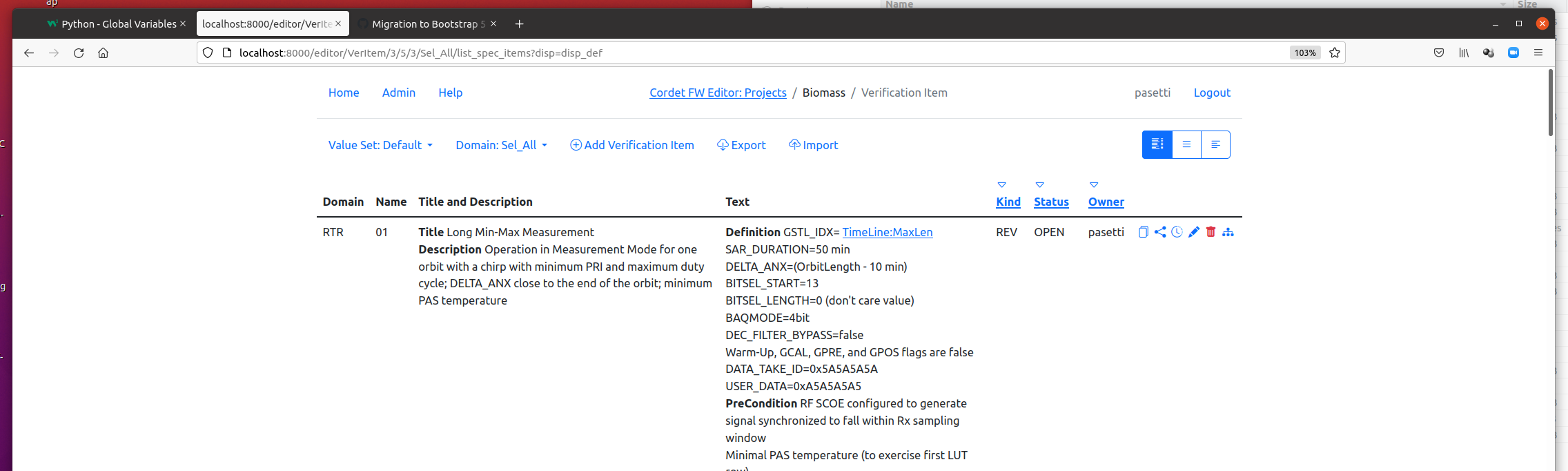Viewport: 1568px width, 471px height.
Task: Click the Logout link
Action: (x=1212, y=93)
